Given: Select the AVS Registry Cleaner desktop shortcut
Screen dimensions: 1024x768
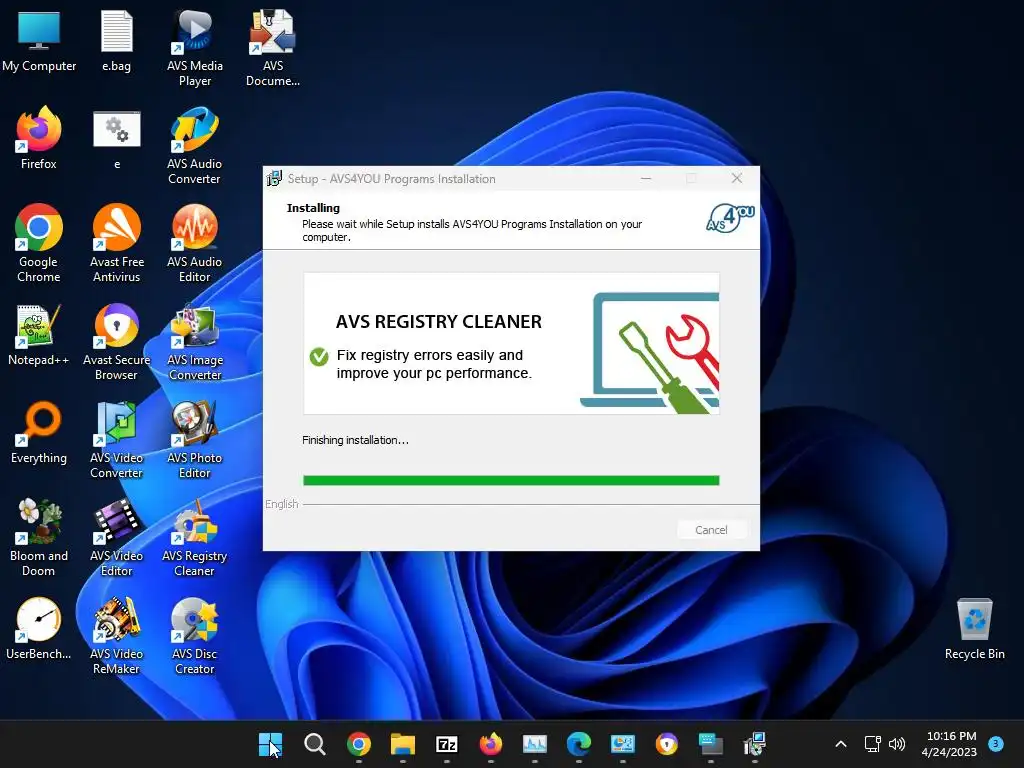Looking at the screenshot, I should tap(195, 537).
